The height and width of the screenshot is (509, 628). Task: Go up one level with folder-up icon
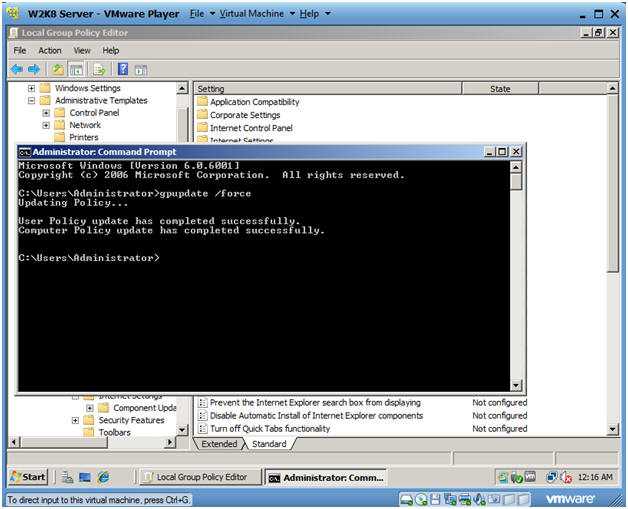[58, 70]
